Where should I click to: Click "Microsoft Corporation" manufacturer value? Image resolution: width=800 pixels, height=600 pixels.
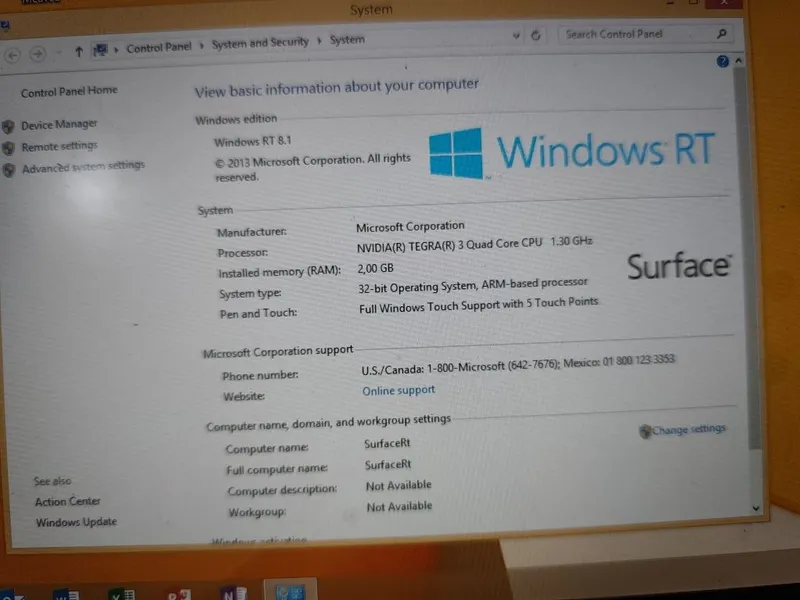410,227
